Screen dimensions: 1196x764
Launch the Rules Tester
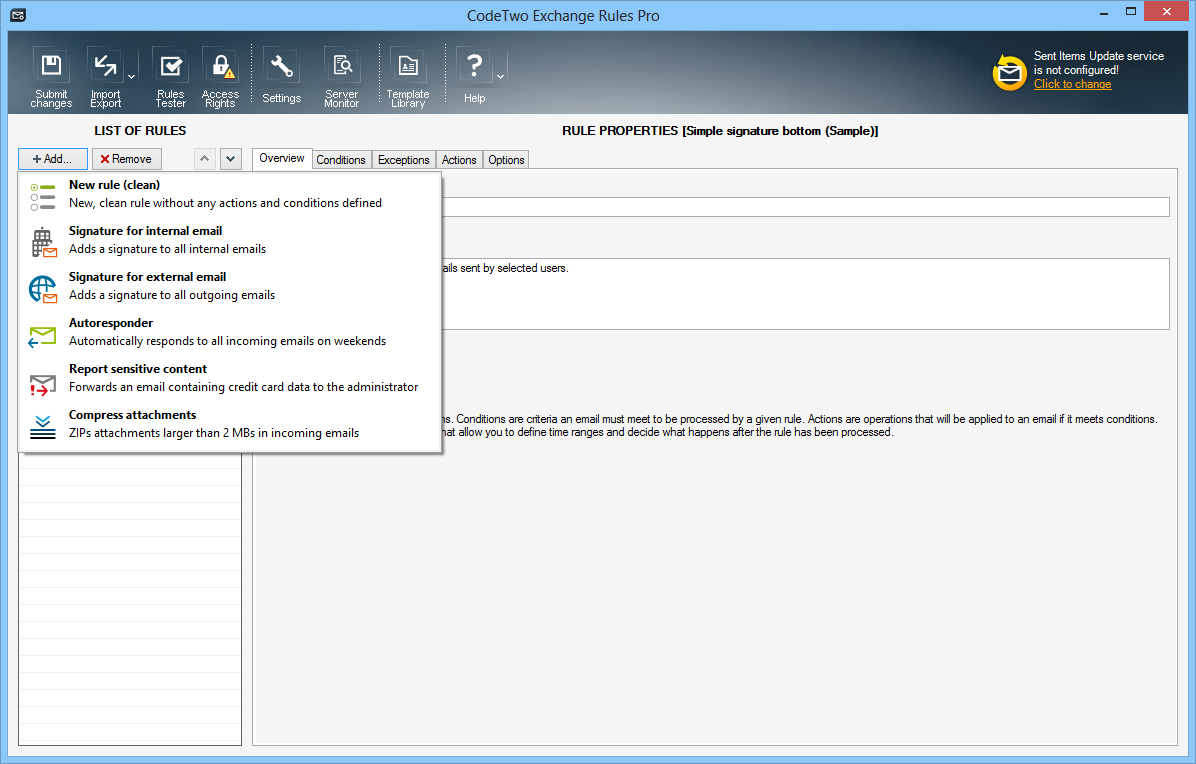point(171,76)
